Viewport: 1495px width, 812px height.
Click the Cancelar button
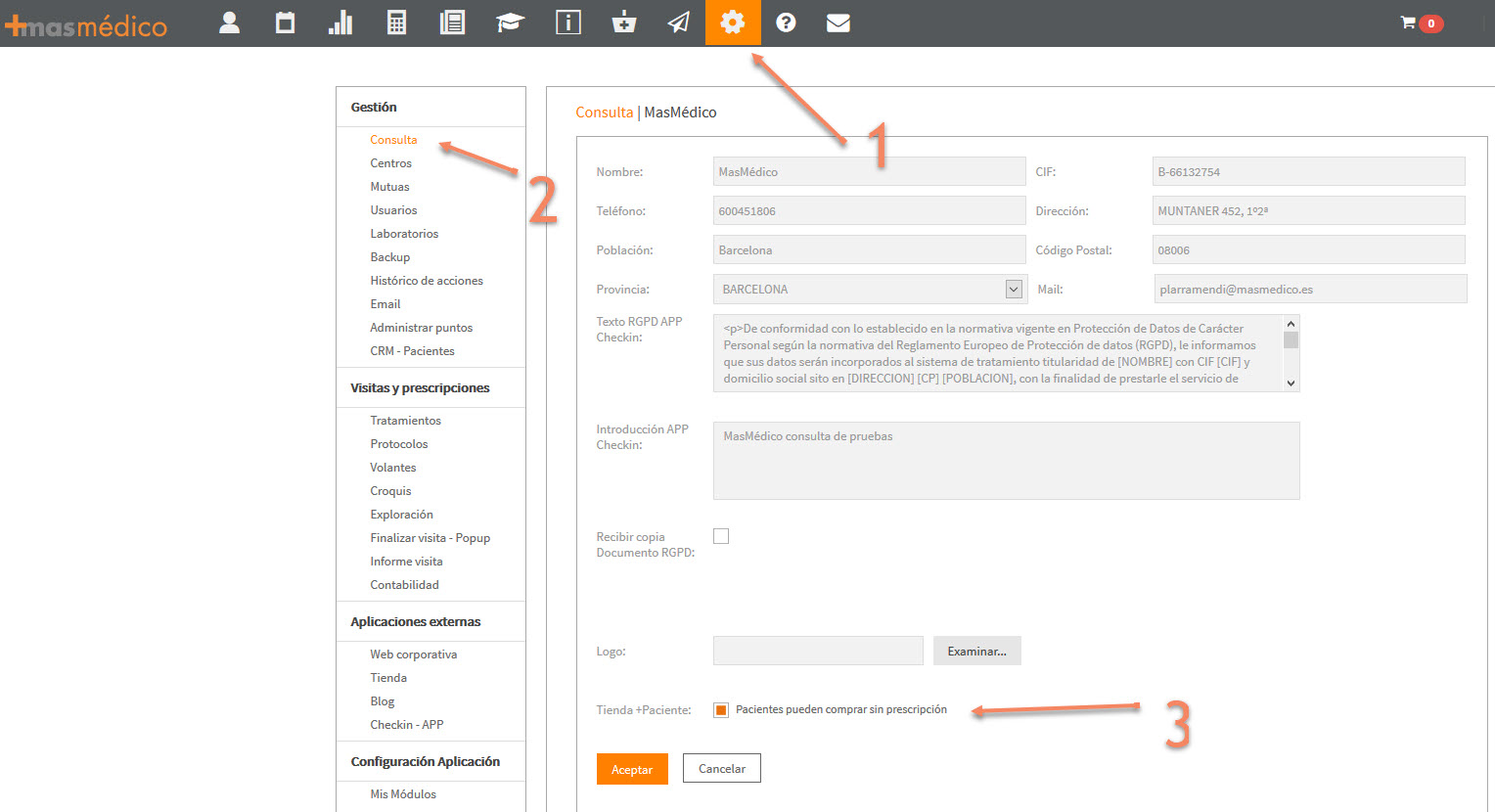point(722,768)
